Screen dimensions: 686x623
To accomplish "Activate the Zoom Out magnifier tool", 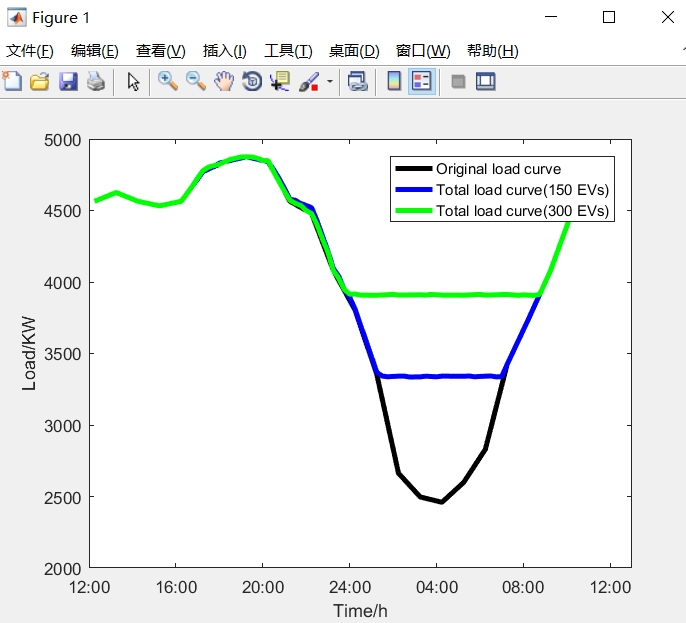I will click(196, 81).
